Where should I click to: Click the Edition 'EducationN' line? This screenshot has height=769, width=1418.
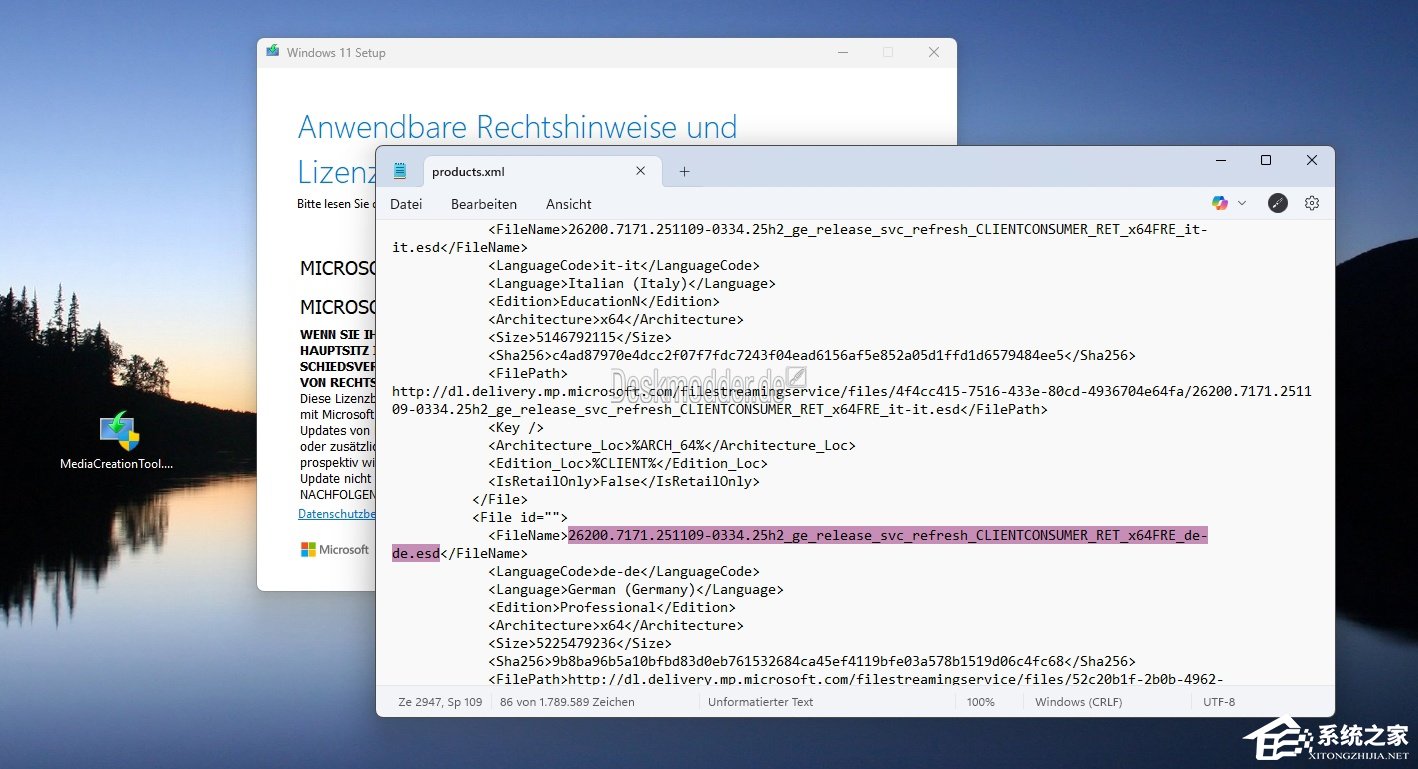coord(604,301)
